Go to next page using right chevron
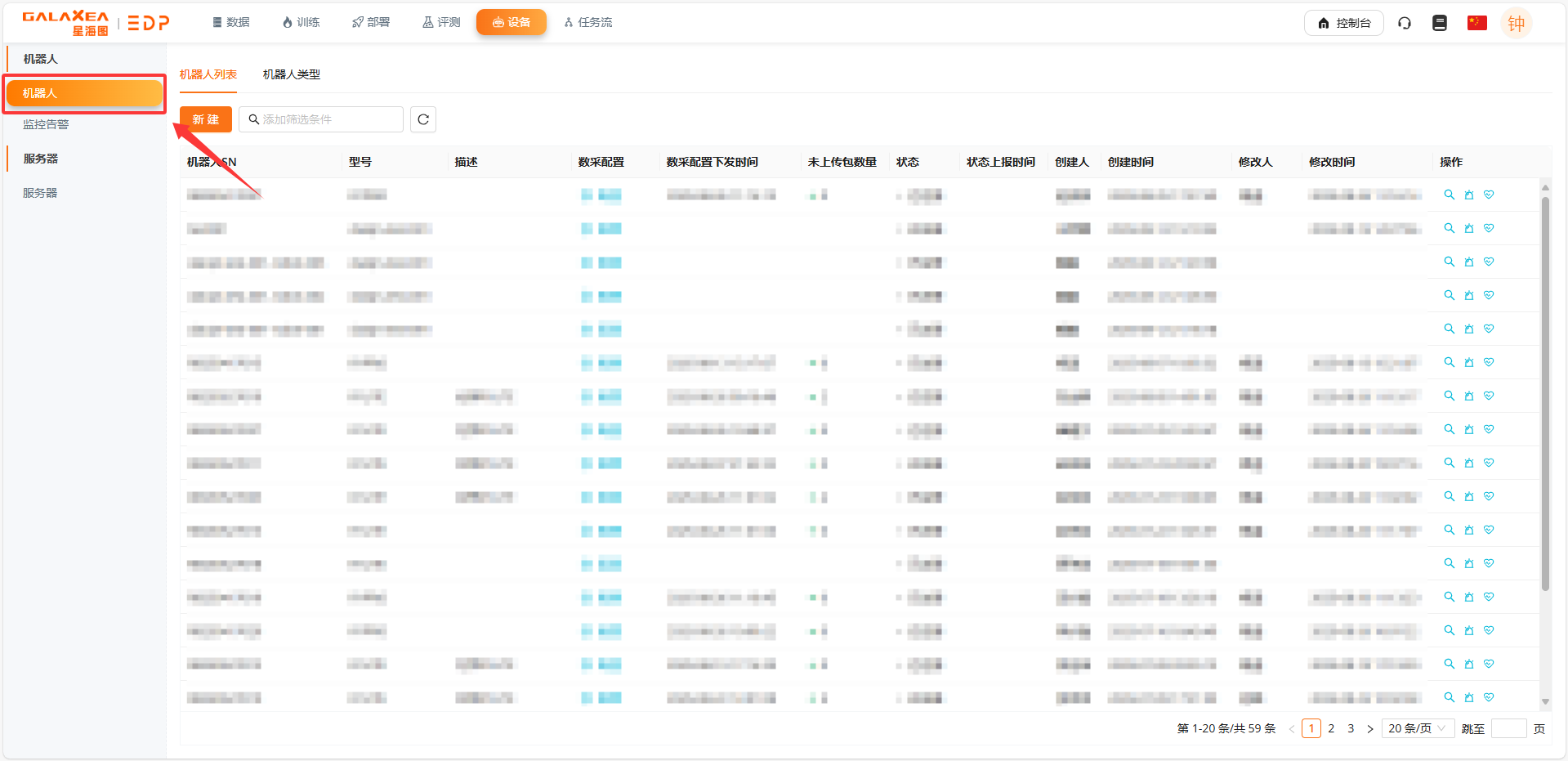This screenshot has width=1568, height=761. pos(1370,728)
